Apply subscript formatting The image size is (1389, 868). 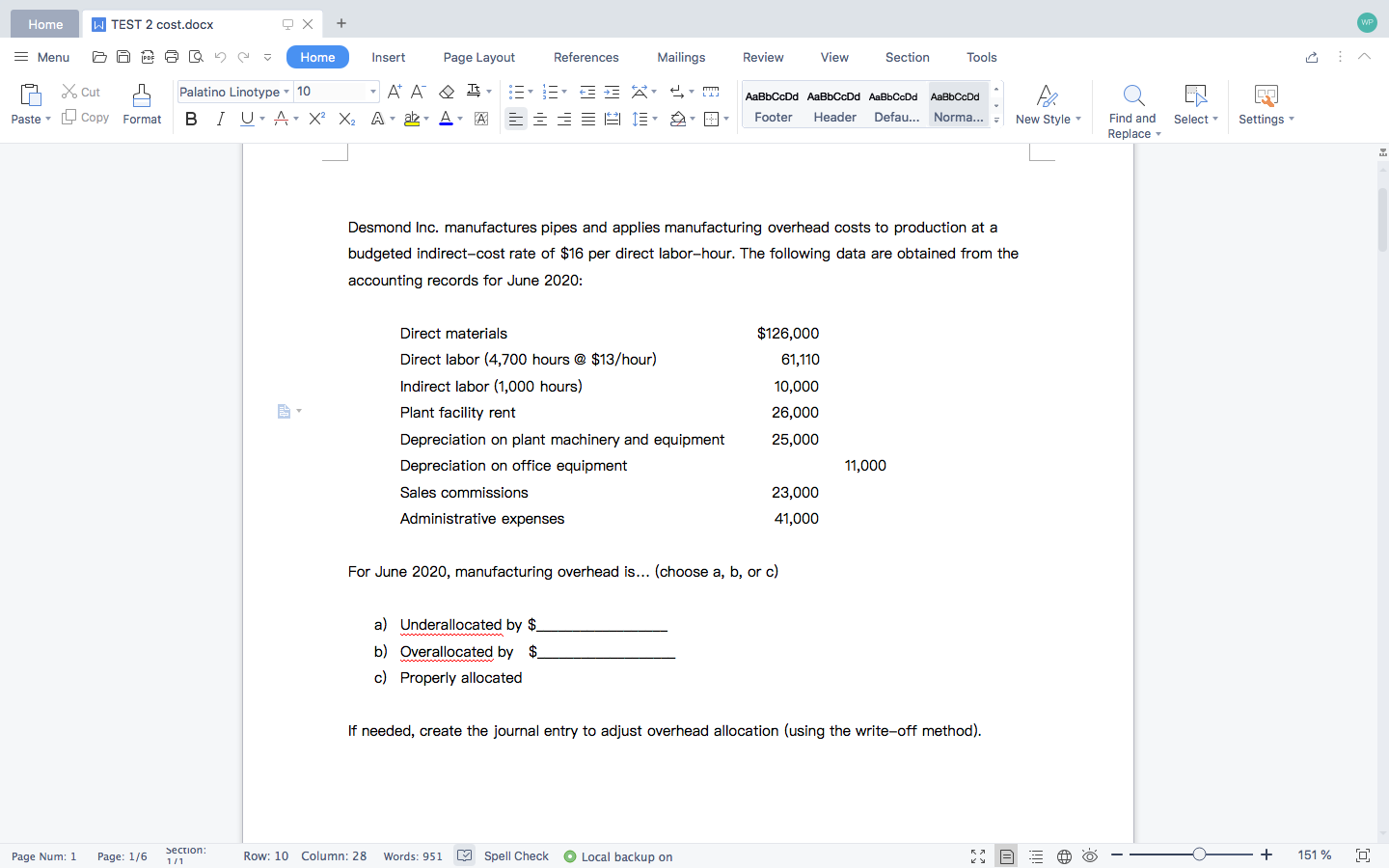coord(347,119)
